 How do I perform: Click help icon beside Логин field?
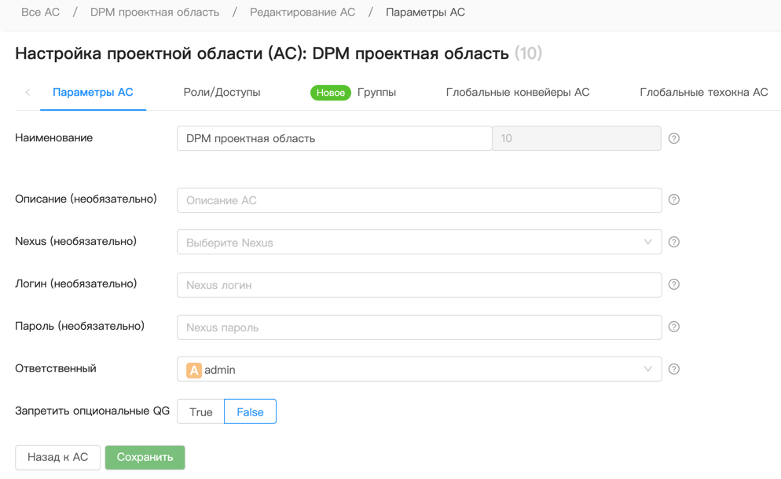coord(674,285)
